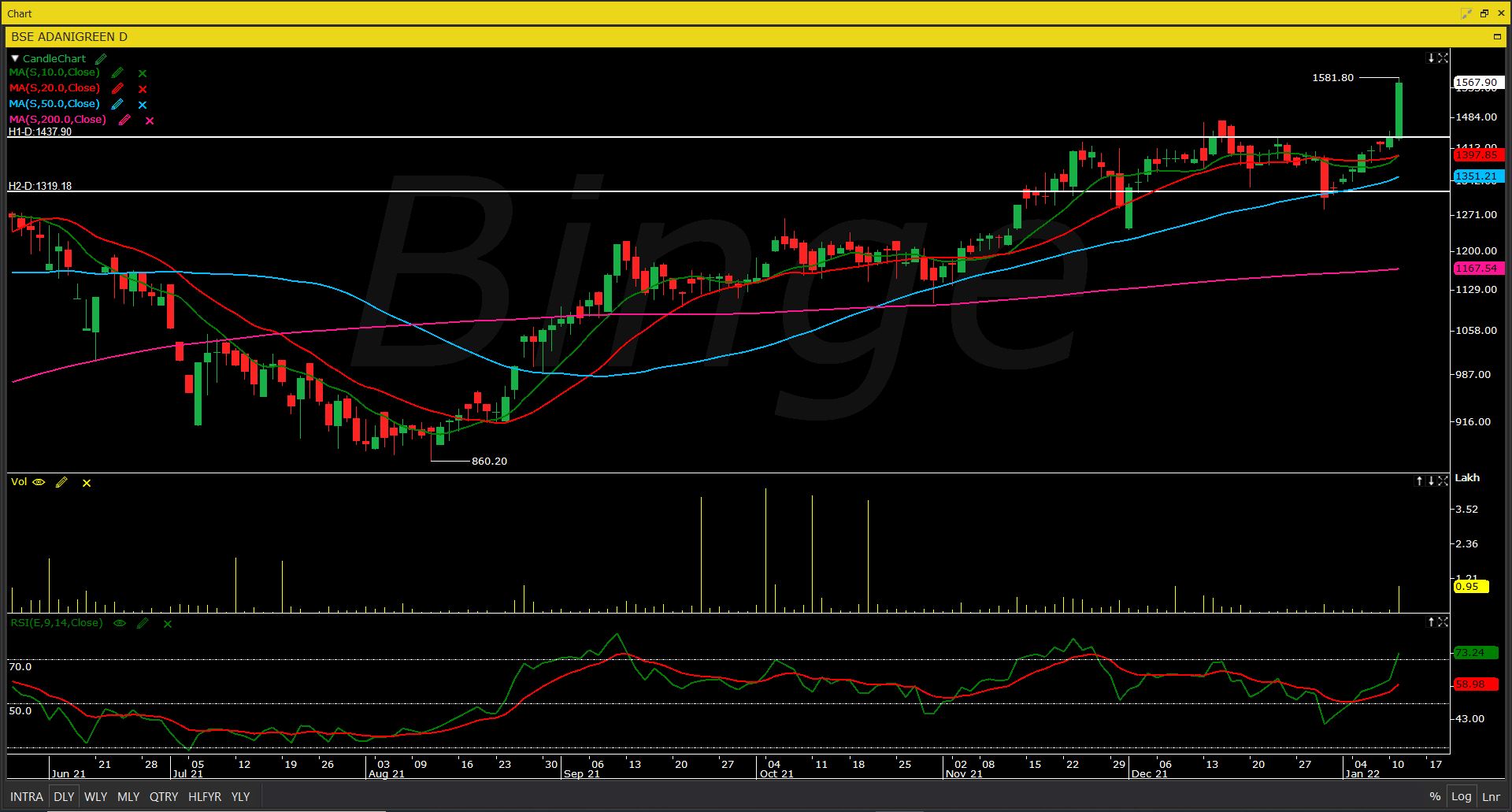The height and width of the screenshot is (812, 1512).
Task: Switch to QTRY quarterly timeframe
Action: click(164, 796)
